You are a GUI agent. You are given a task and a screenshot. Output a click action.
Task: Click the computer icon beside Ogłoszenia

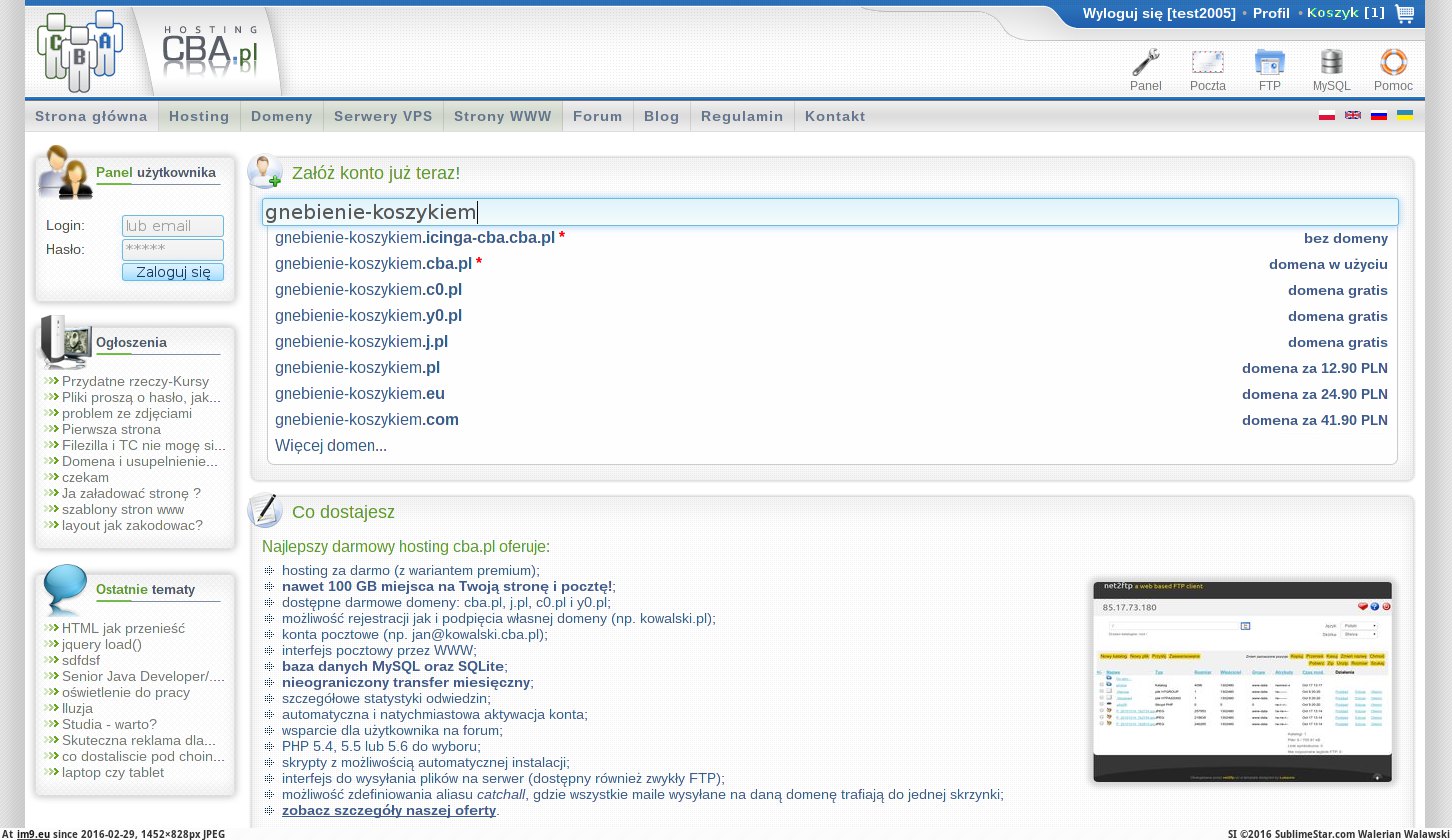[65, 342]
